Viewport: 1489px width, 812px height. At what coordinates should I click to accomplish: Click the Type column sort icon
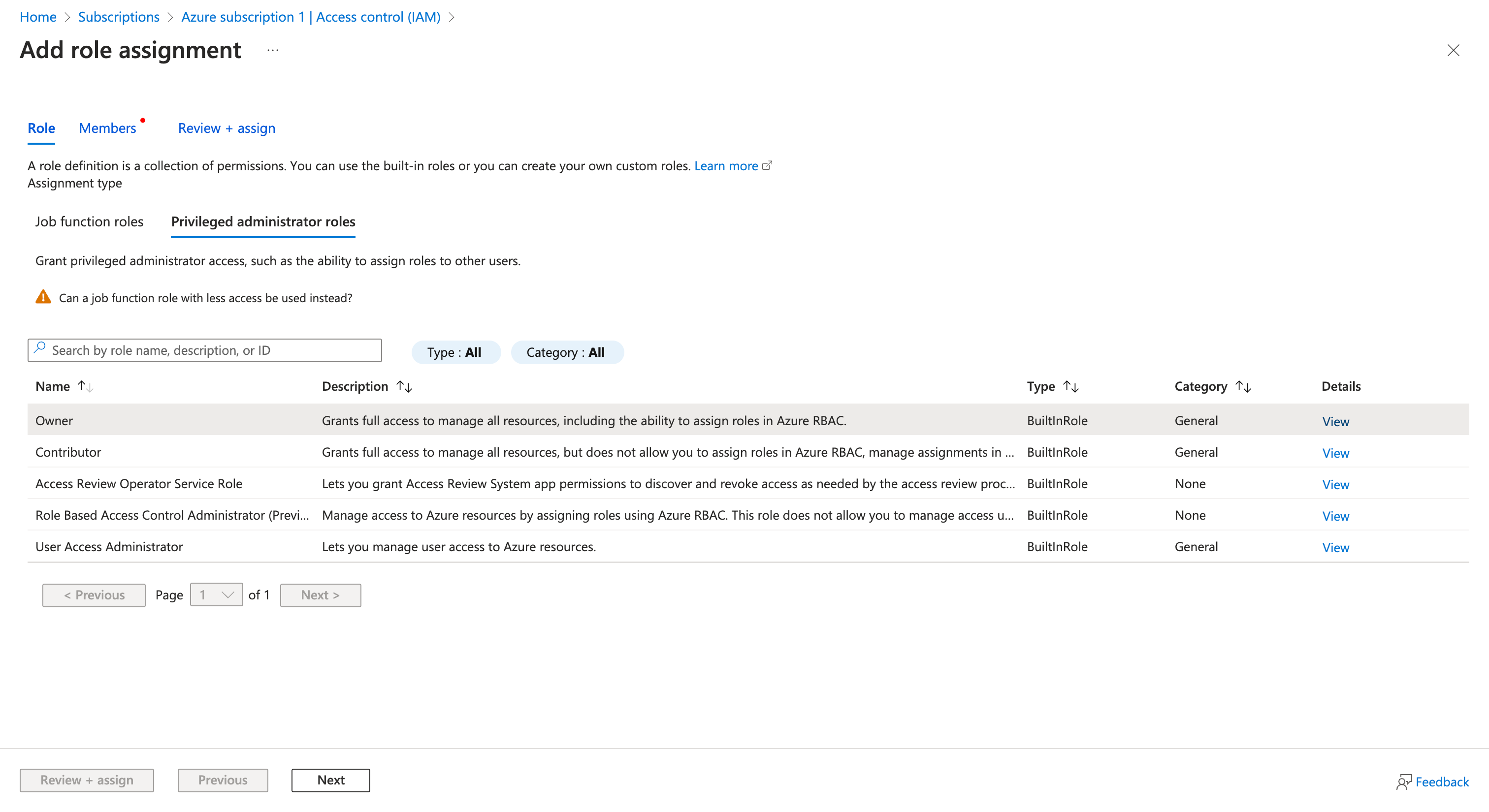(1070, 386)
